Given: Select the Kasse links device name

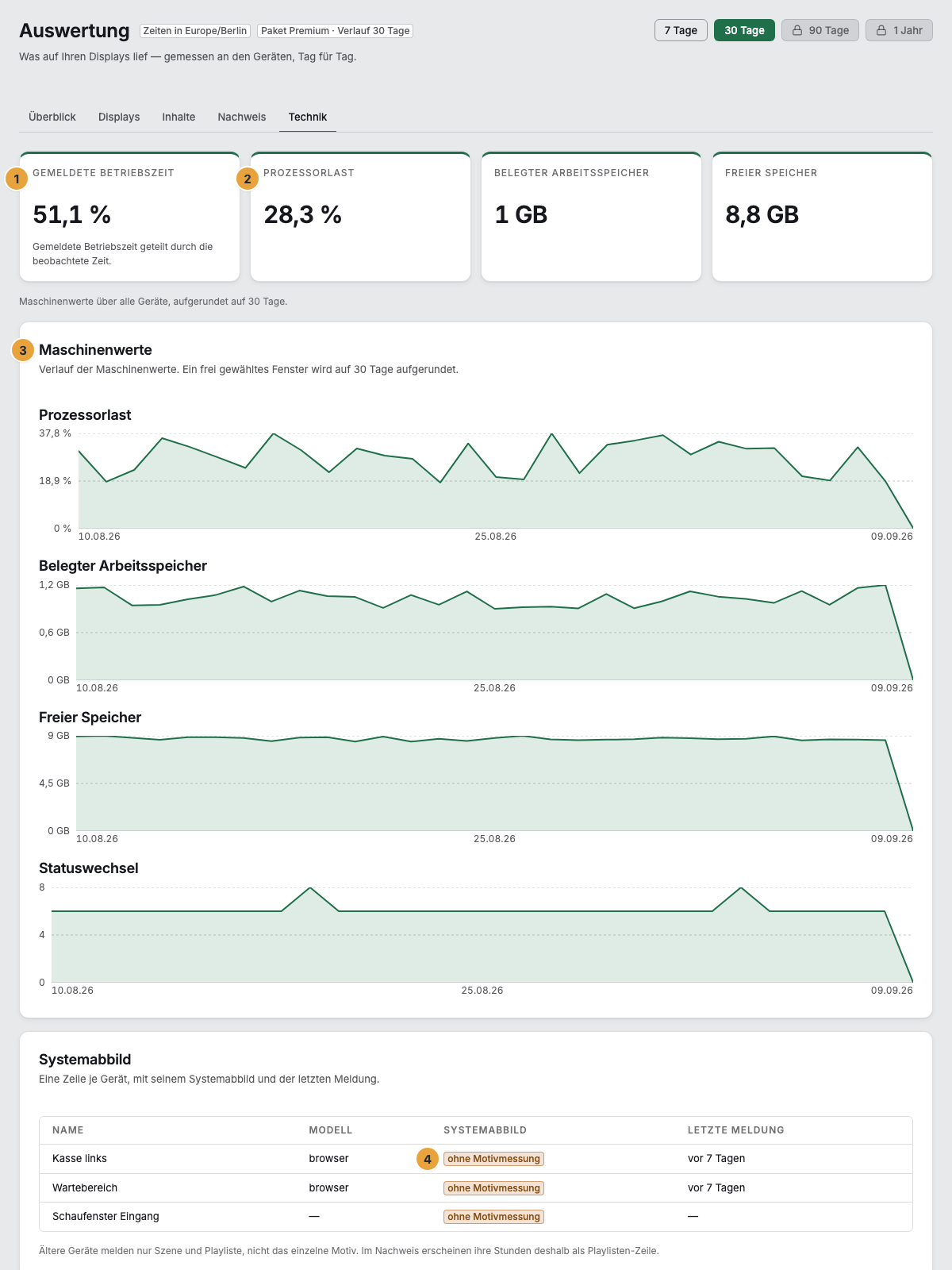Looking at the screenshot, I should click(x=79, y=1159).
